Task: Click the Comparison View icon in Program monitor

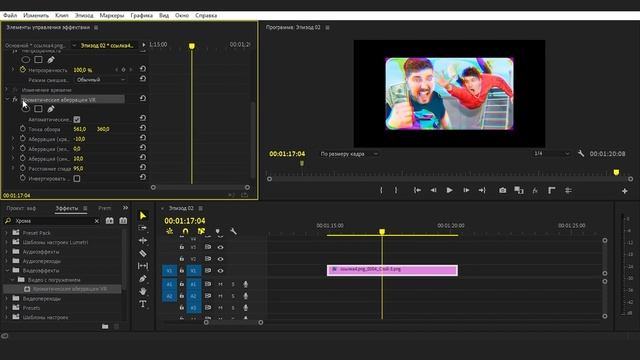Action: (x=519, y=190)
